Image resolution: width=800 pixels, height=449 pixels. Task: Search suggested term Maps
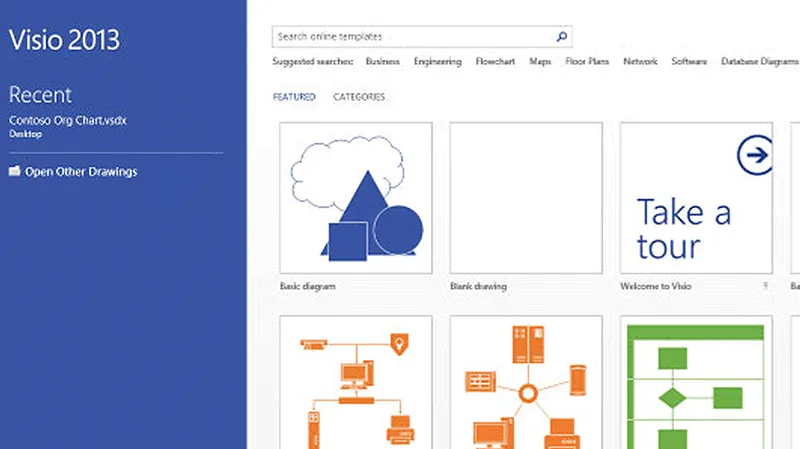tap(540, 61)
